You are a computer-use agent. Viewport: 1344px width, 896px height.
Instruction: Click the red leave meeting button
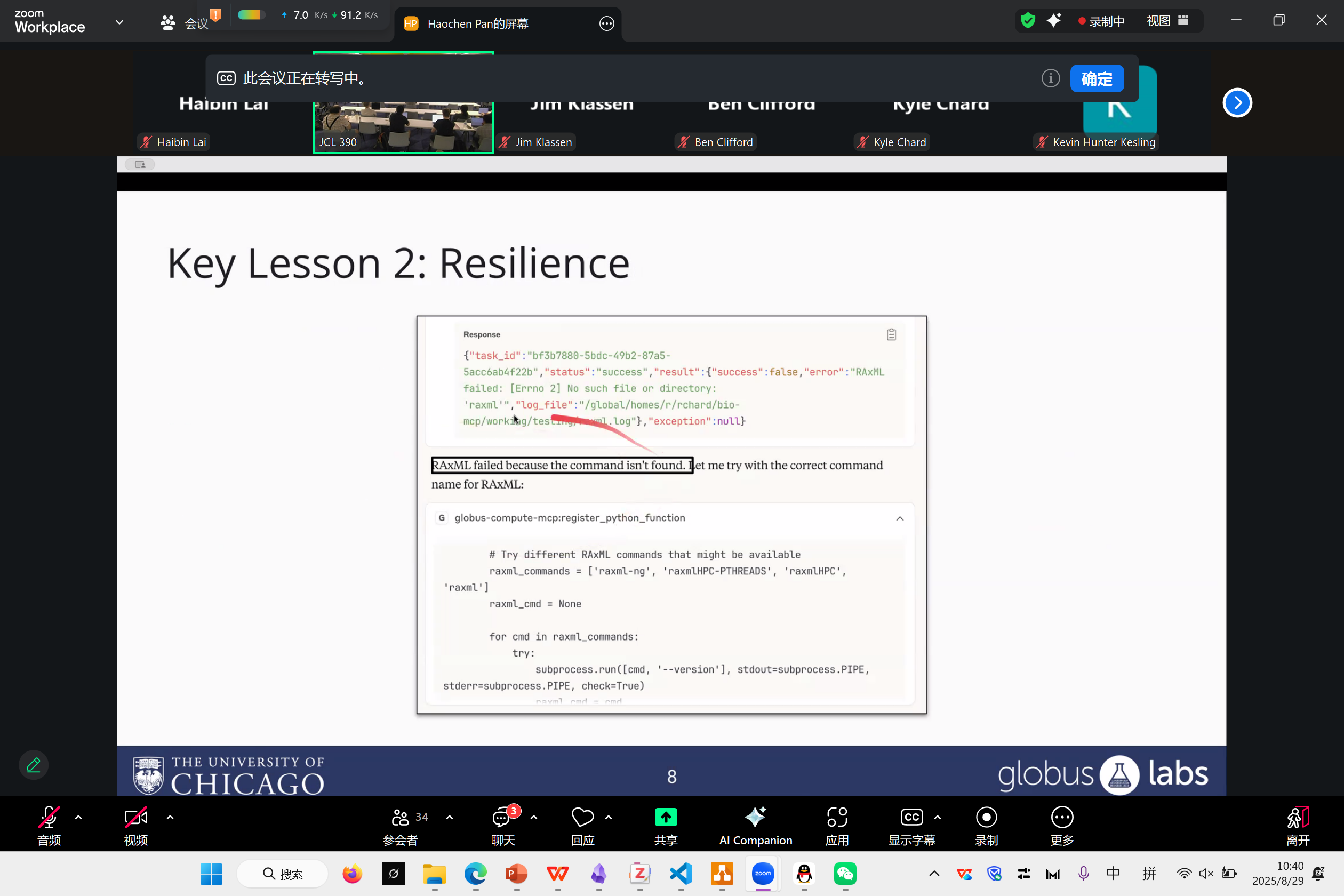[1298, 825]
